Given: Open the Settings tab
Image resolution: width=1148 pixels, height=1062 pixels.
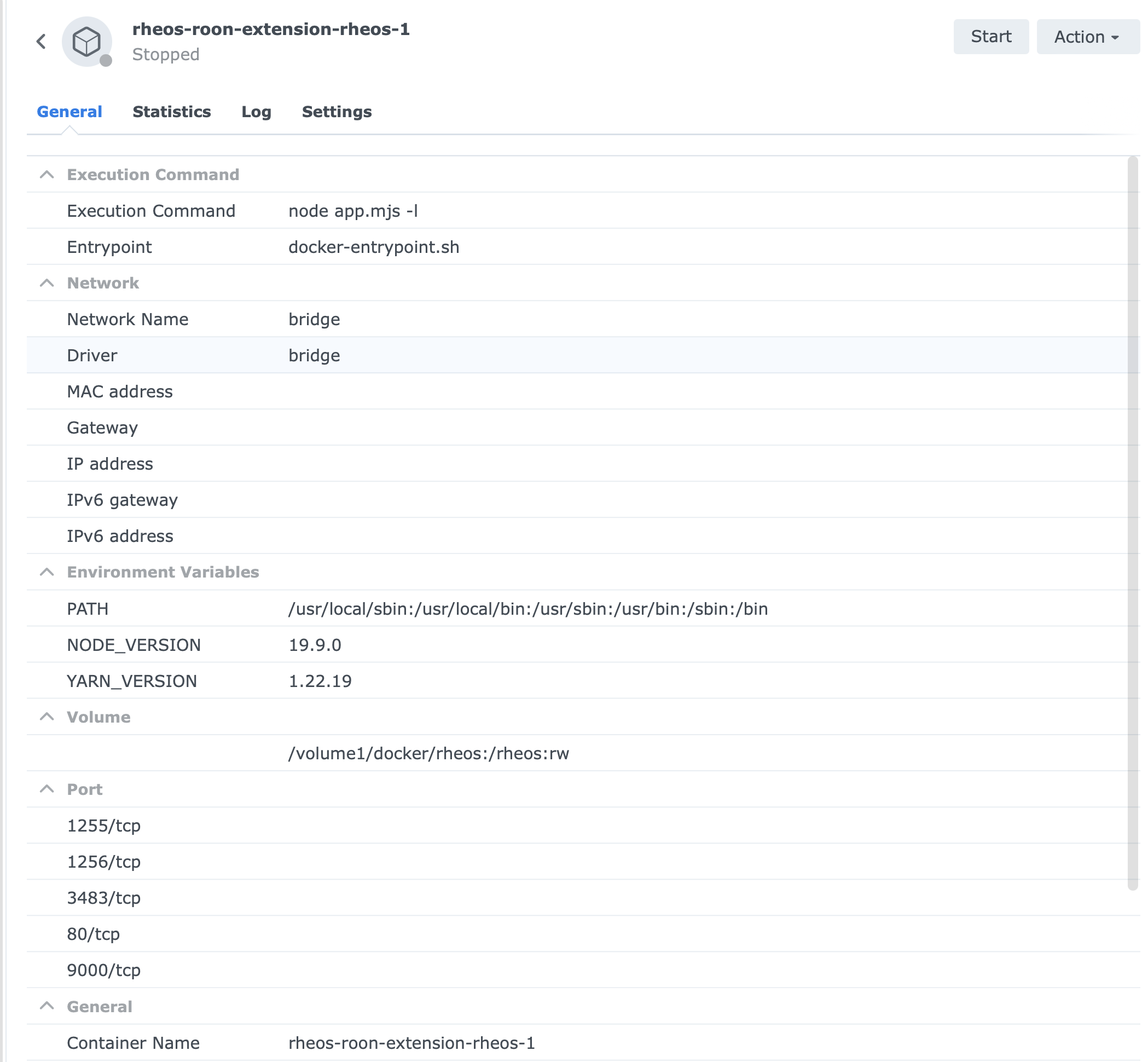Looking at the screenshot, I should [337, 112].
